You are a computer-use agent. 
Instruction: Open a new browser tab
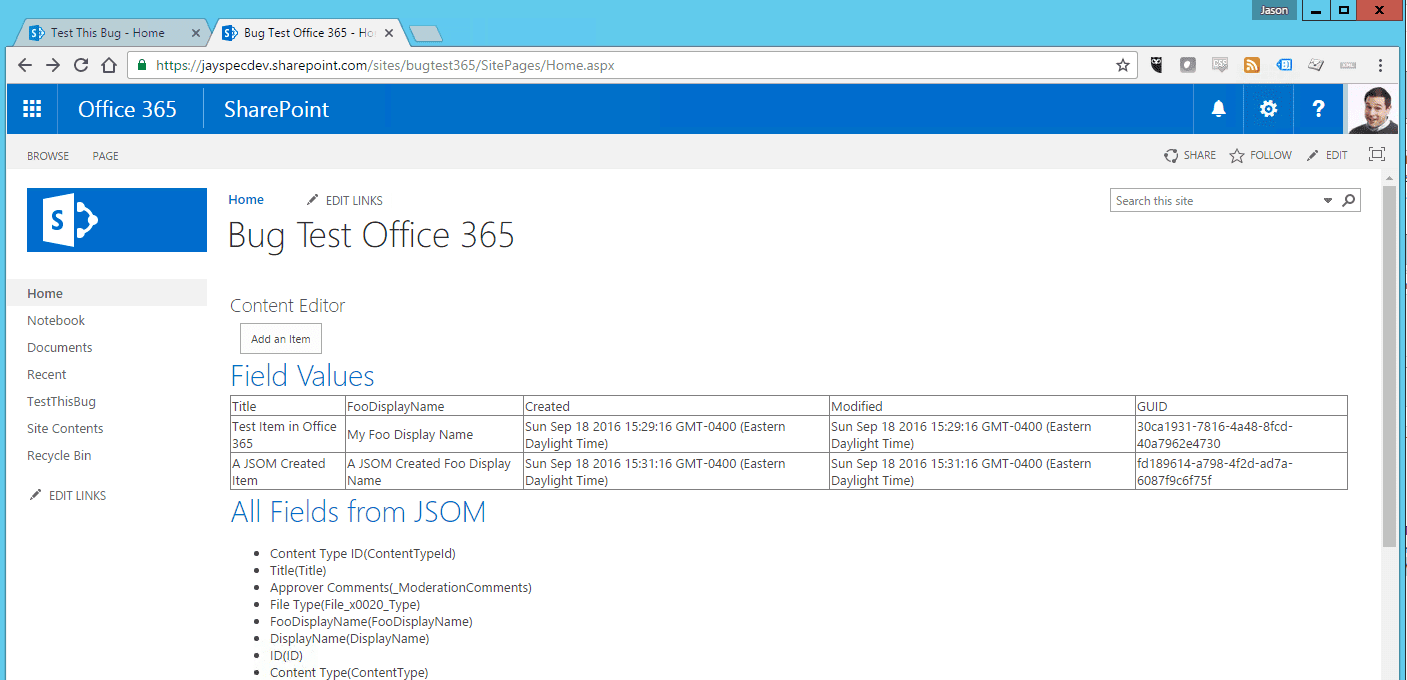tap(426, 34)
